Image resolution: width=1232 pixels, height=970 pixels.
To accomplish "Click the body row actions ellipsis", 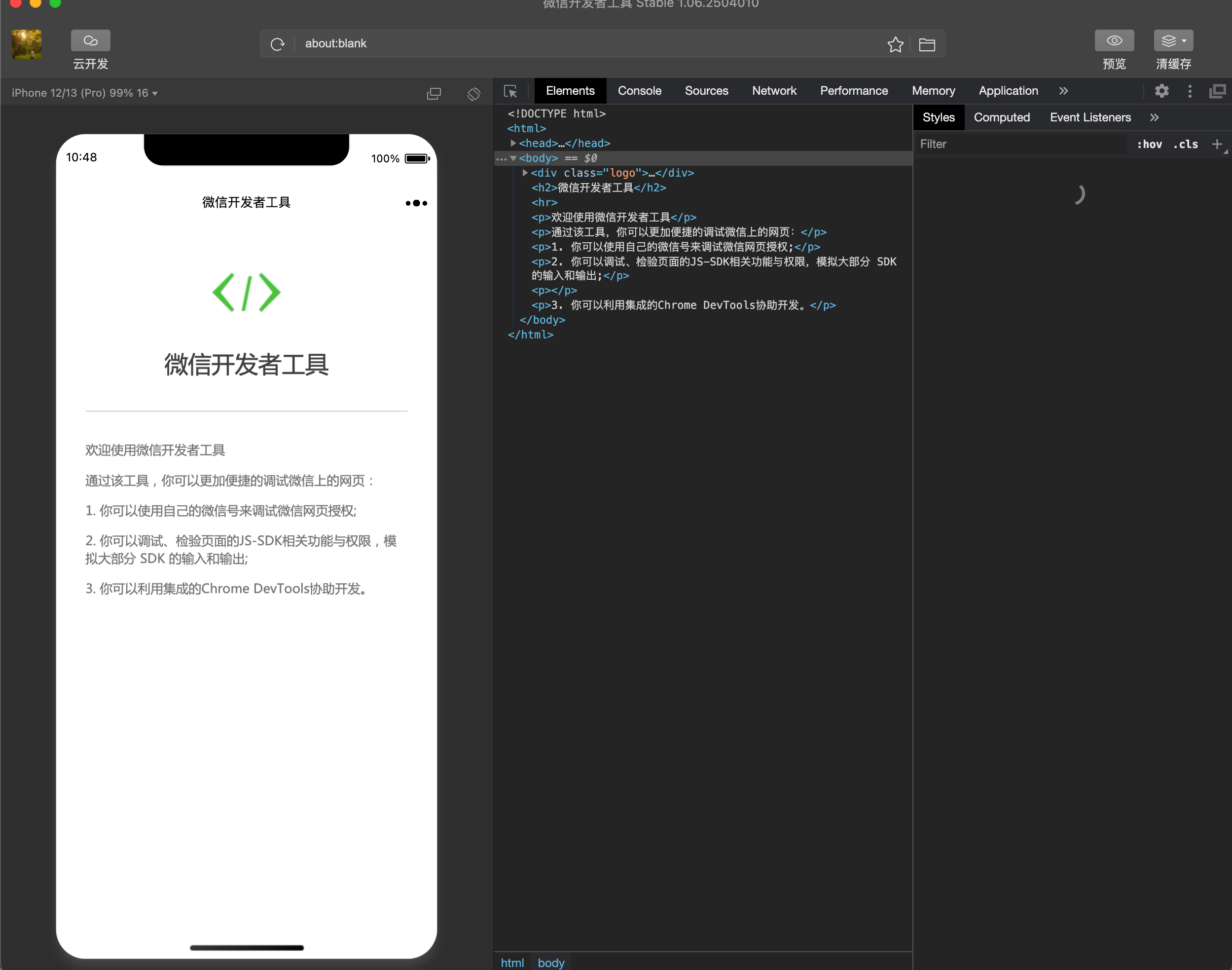I will (x=501, y=159).
